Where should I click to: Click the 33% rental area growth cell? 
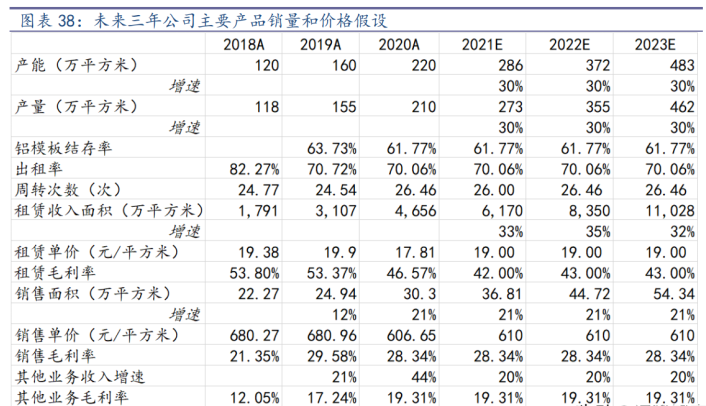(511, 231)
